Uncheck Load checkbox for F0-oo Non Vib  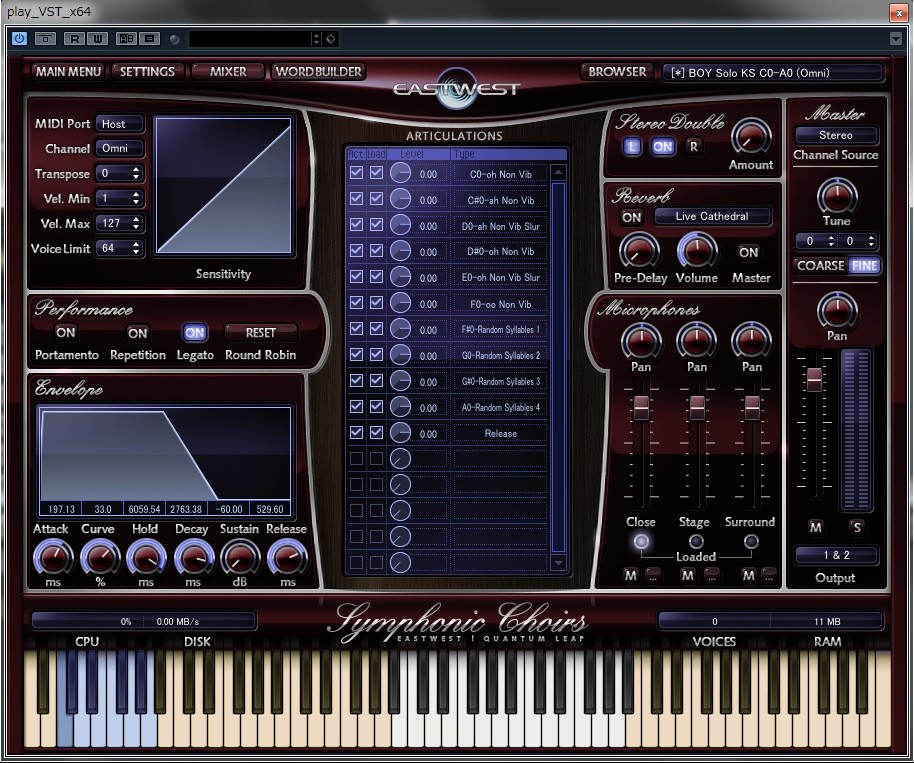[377, 303]
